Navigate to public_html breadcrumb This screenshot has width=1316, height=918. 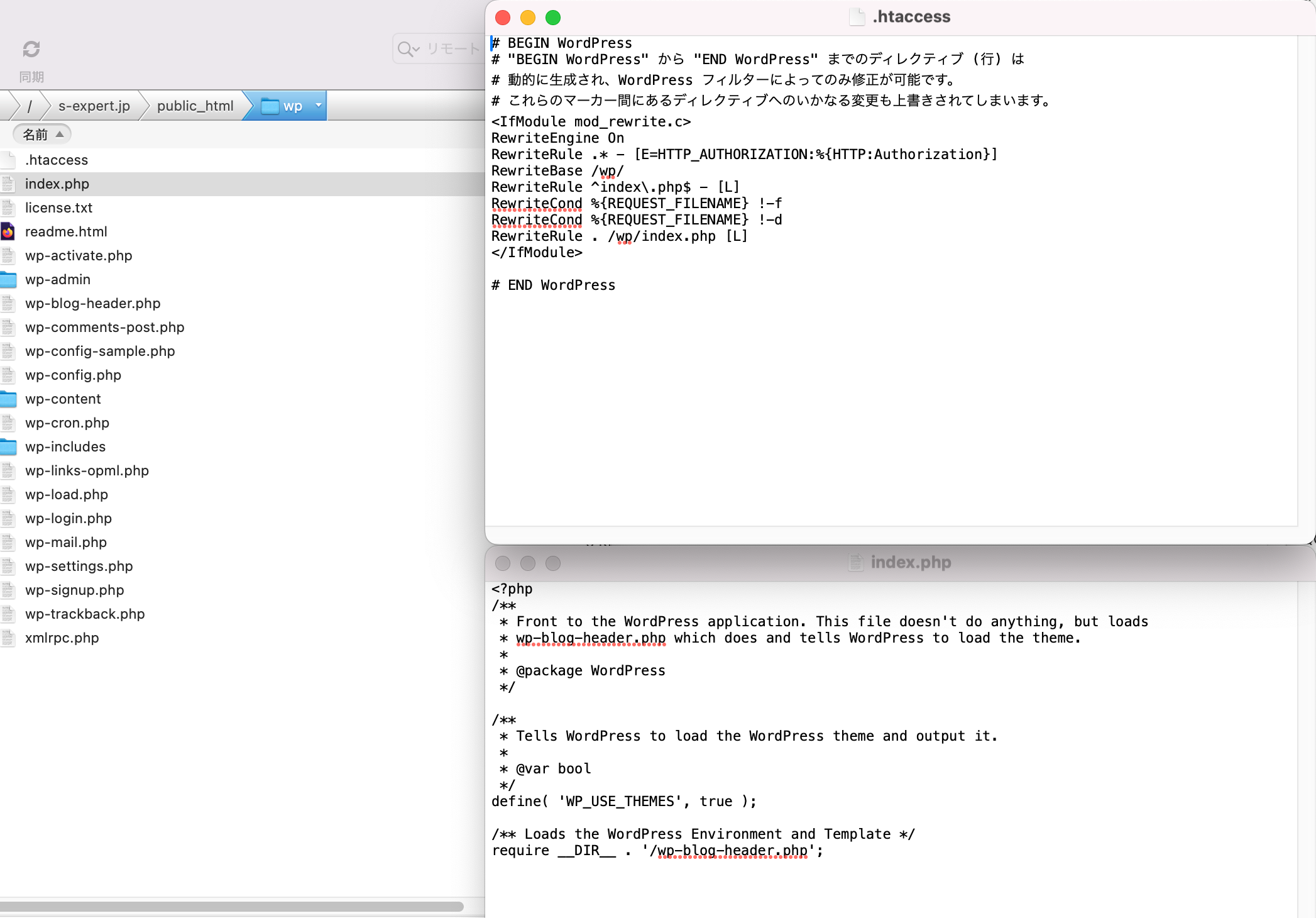[195, 106]
